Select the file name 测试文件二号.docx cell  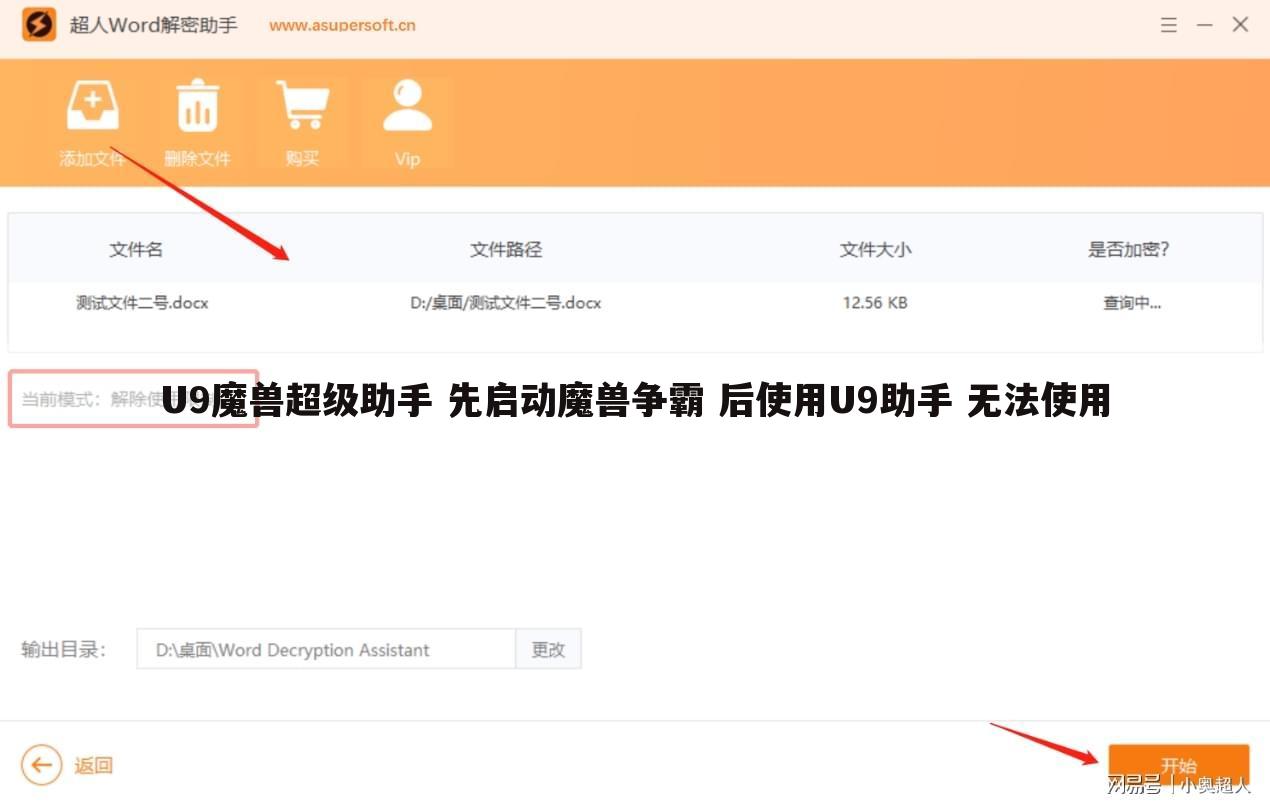[142, 302]
